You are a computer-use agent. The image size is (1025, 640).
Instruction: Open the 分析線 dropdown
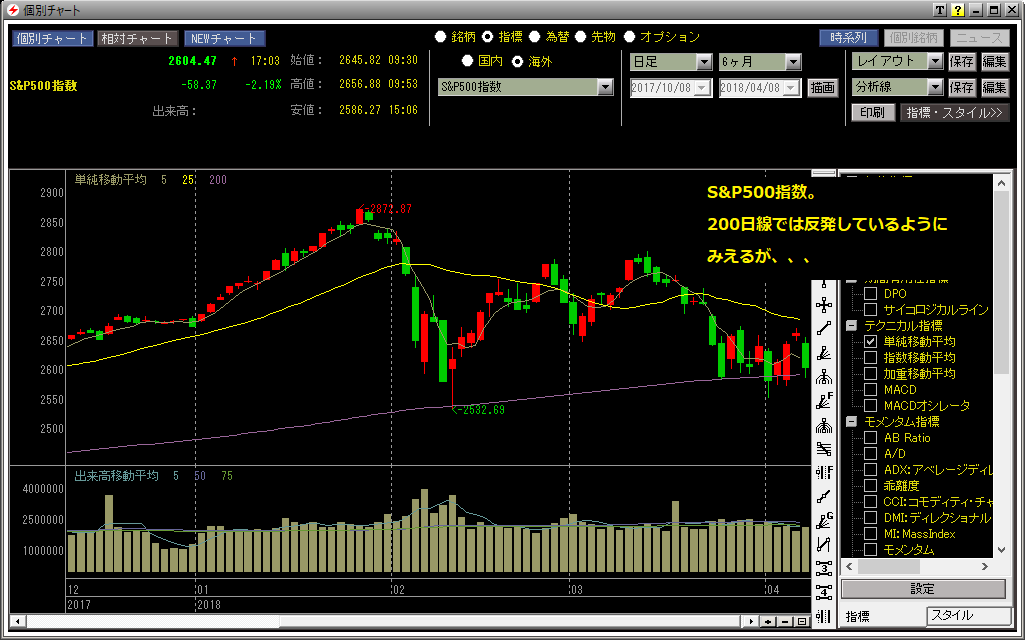(935, 87)
